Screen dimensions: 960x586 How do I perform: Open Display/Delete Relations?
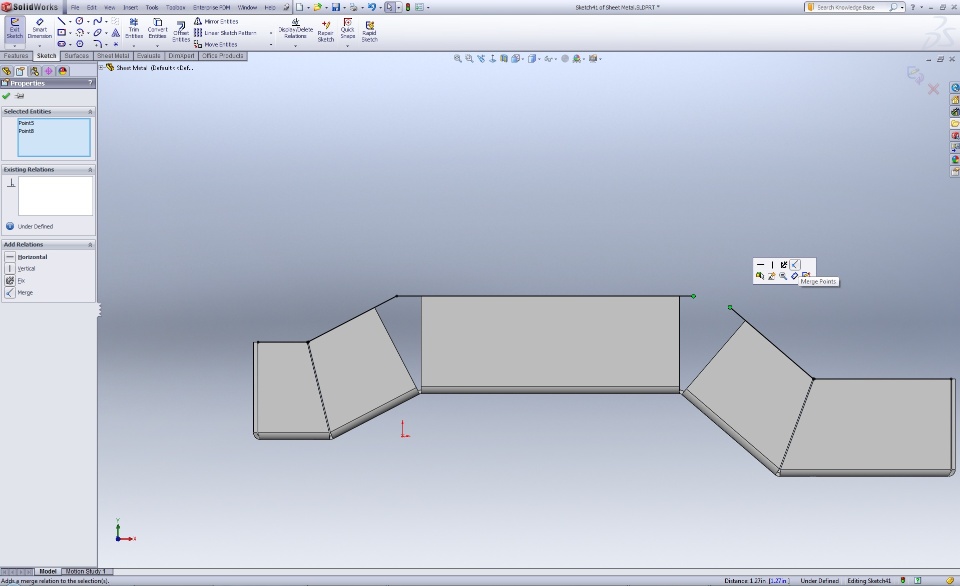pyautogui.click(x=295, y=28)
